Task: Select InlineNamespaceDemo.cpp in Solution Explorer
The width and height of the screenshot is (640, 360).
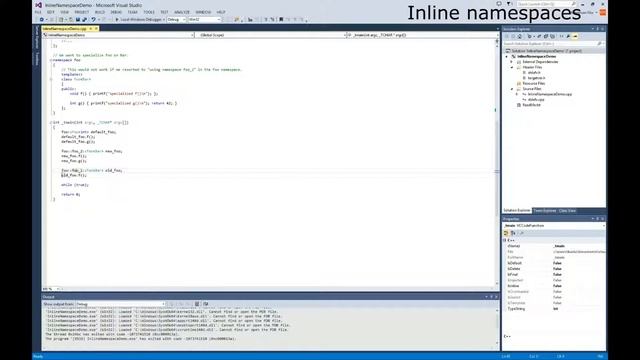Action: 549,94
